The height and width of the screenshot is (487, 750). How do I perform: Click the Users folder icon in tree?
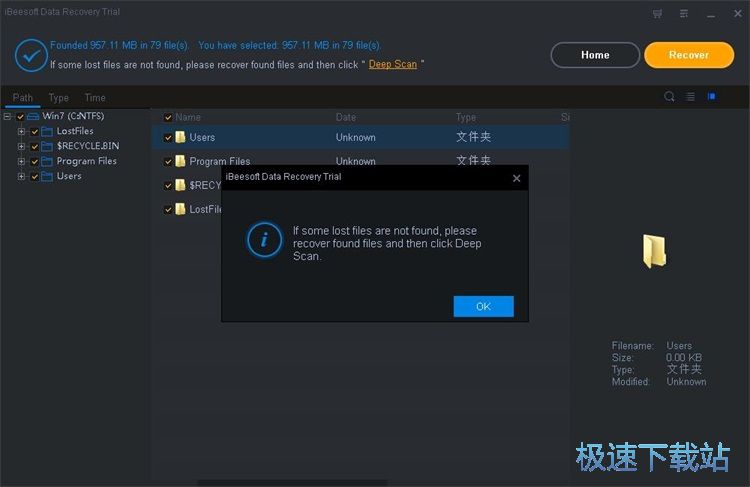click(x=47, y=177)
